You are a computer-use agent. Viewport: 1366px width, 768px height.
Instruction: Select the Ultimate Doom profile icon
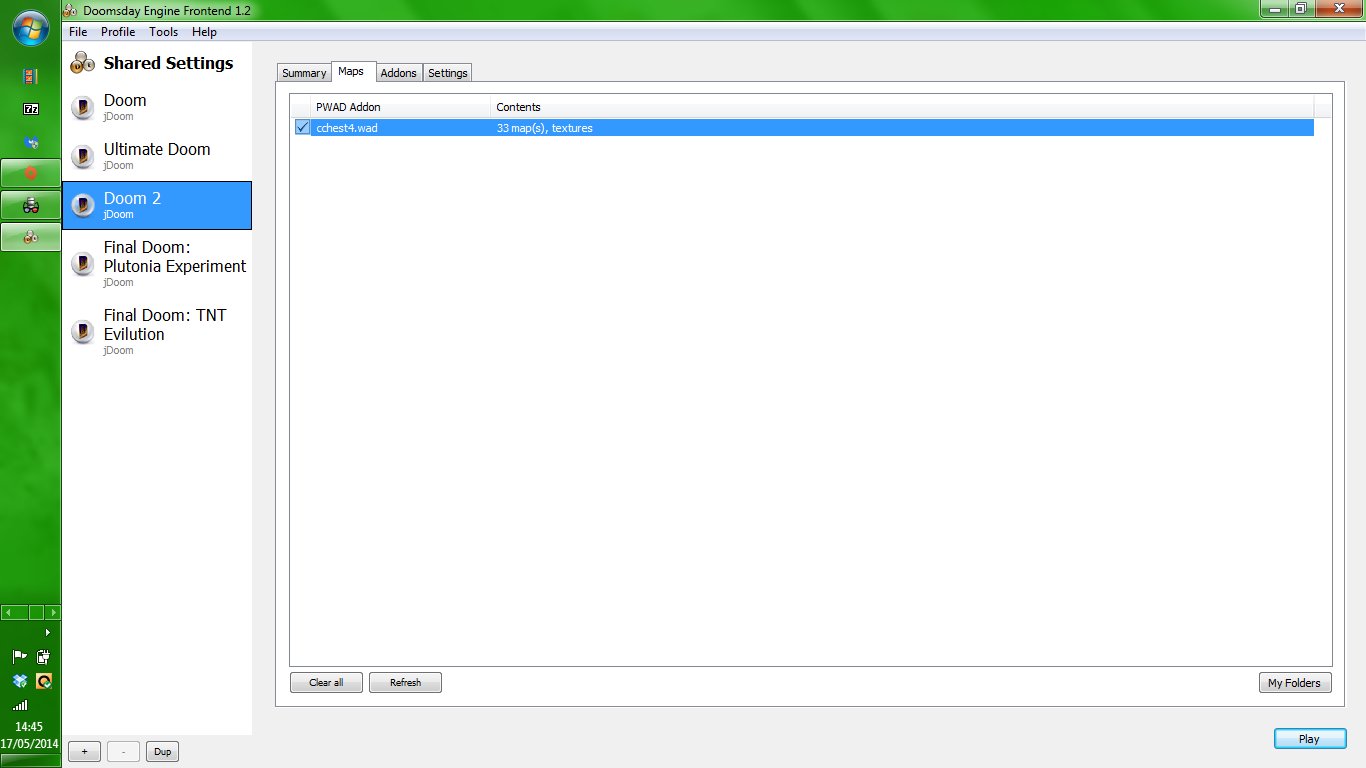coord(83,157)
